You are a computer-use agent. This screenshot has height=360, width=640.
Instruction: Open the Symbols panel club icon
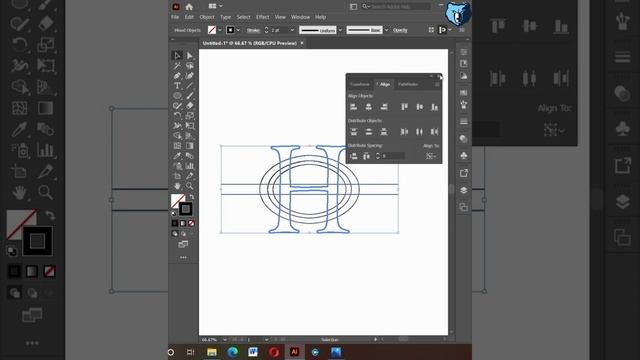[x=464, y=156]
